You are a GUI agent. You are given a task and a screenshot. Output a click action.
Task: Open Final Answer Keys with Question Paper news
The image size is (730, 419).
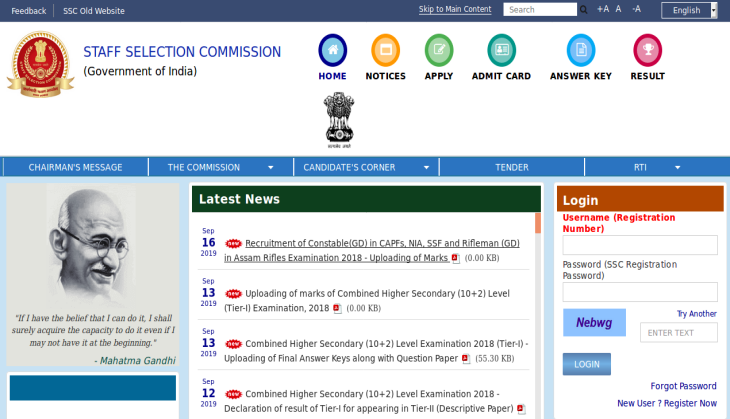pyautogui.click(x=376, y=351)
